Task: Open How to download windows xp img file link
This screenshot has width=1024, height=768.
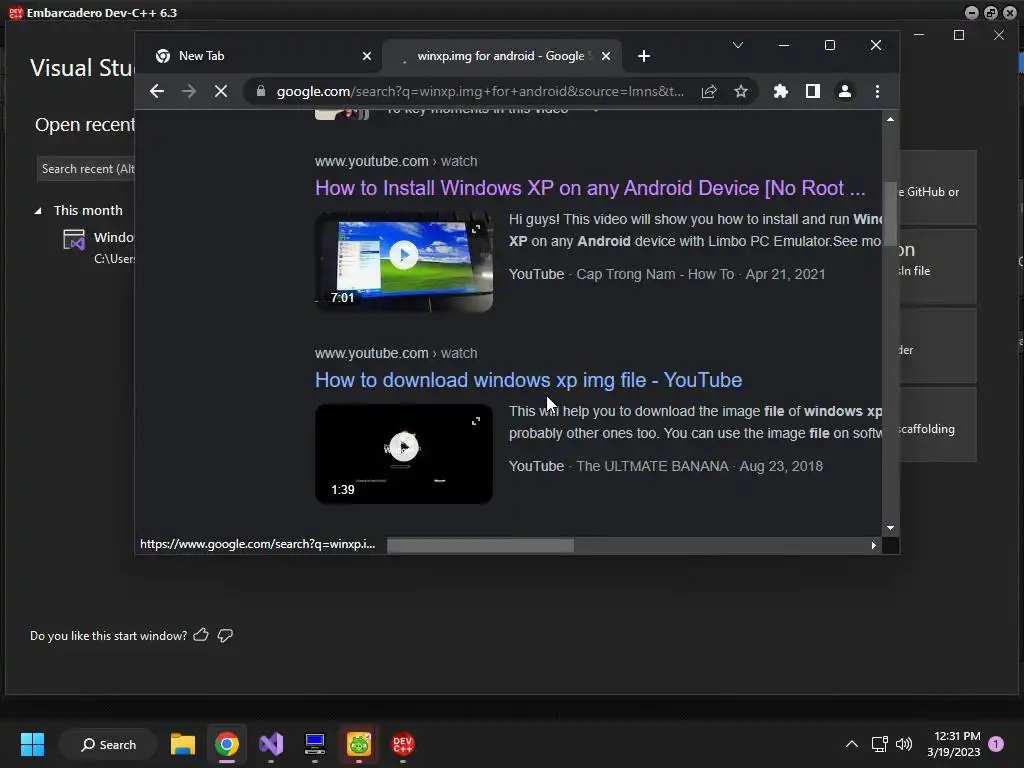Action: pos(528,380)
